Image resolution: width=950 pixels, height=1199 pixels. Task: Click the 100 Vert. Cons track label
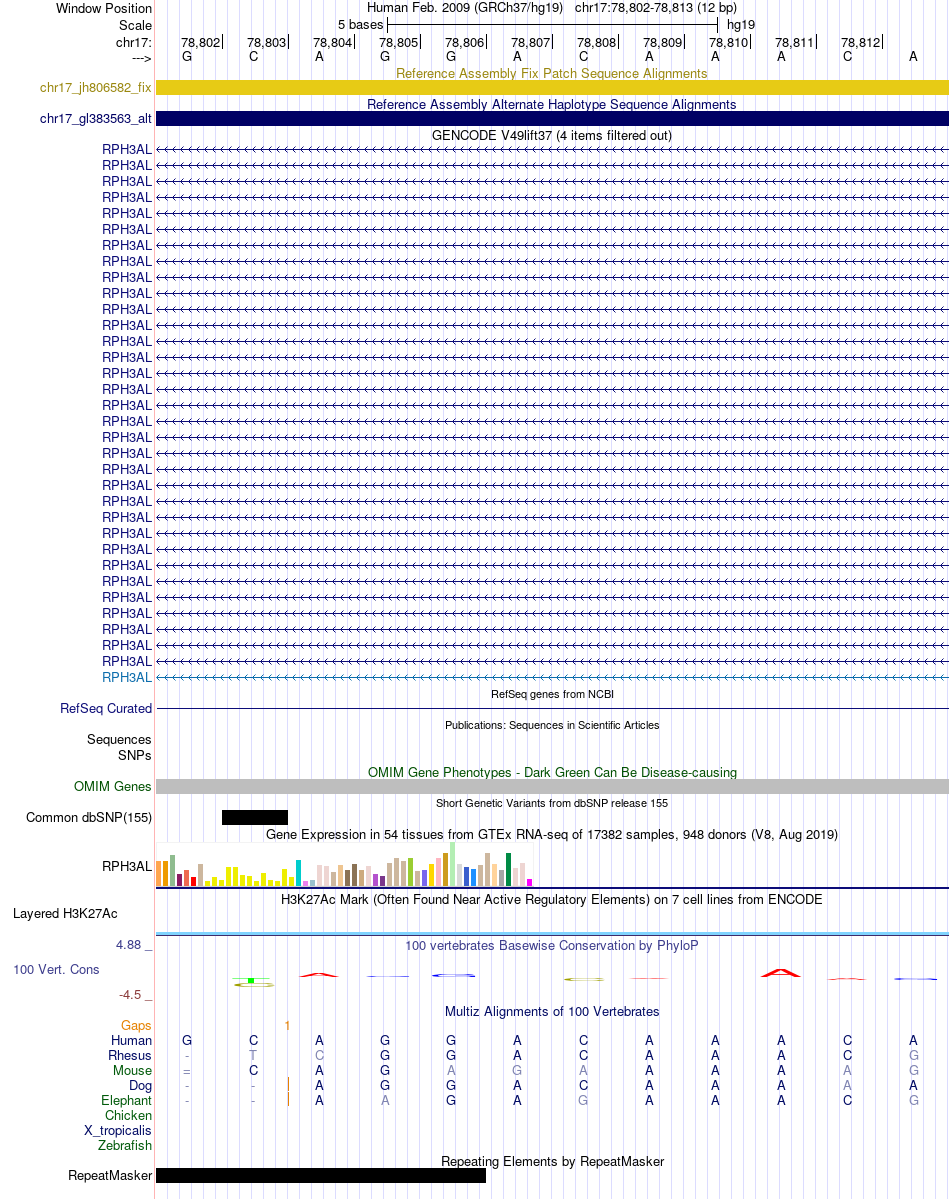tap(56, 970)
